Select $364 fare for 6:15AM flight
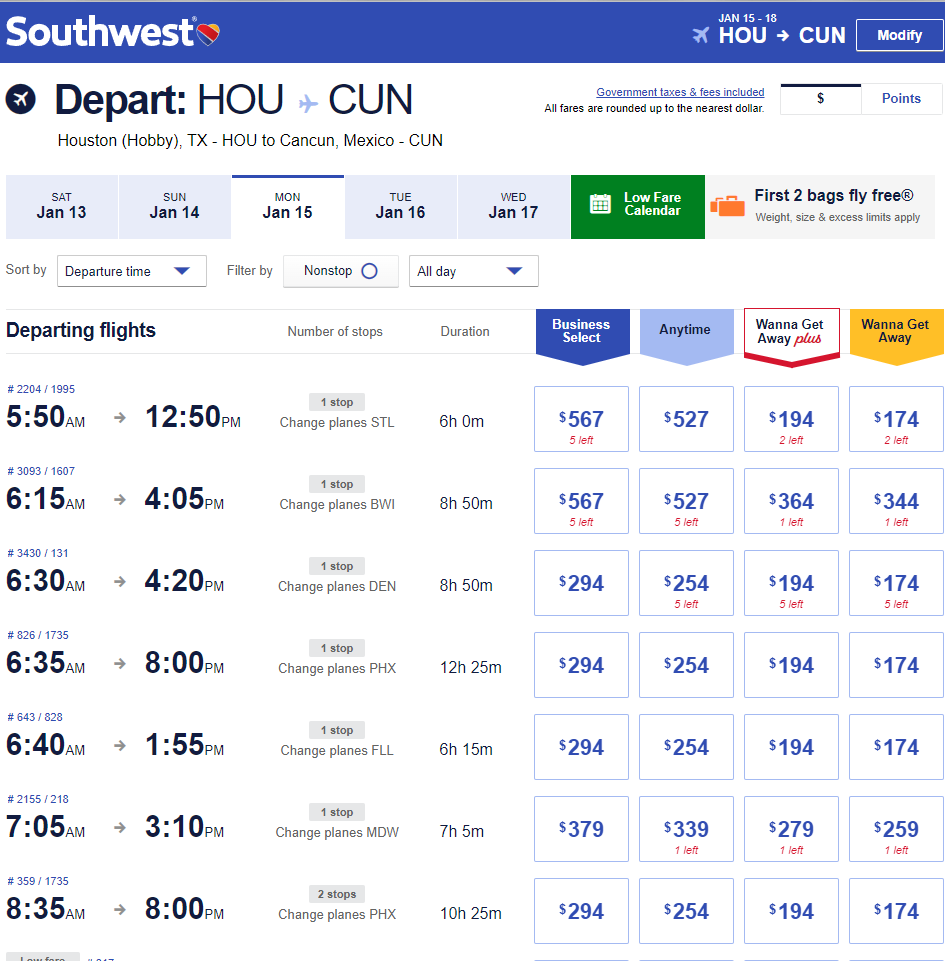The width and height of the screenshot is (945, 961). [x=791, y=501]
